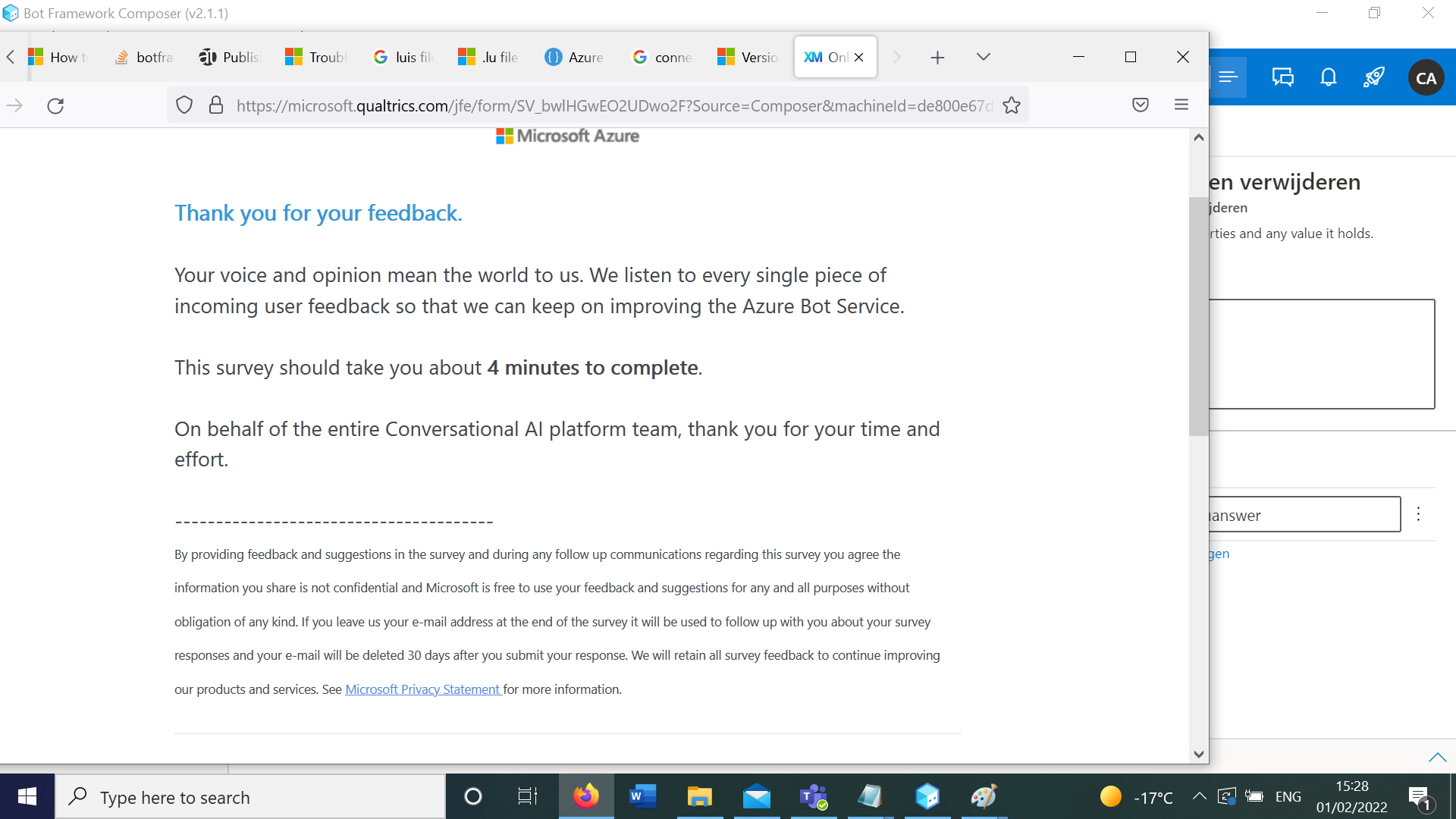The height and width of the screenshot is (819, 1456).
Task: Click the Composer highlighted lines toolbar icon
Action: click(x=1228, y=77)
